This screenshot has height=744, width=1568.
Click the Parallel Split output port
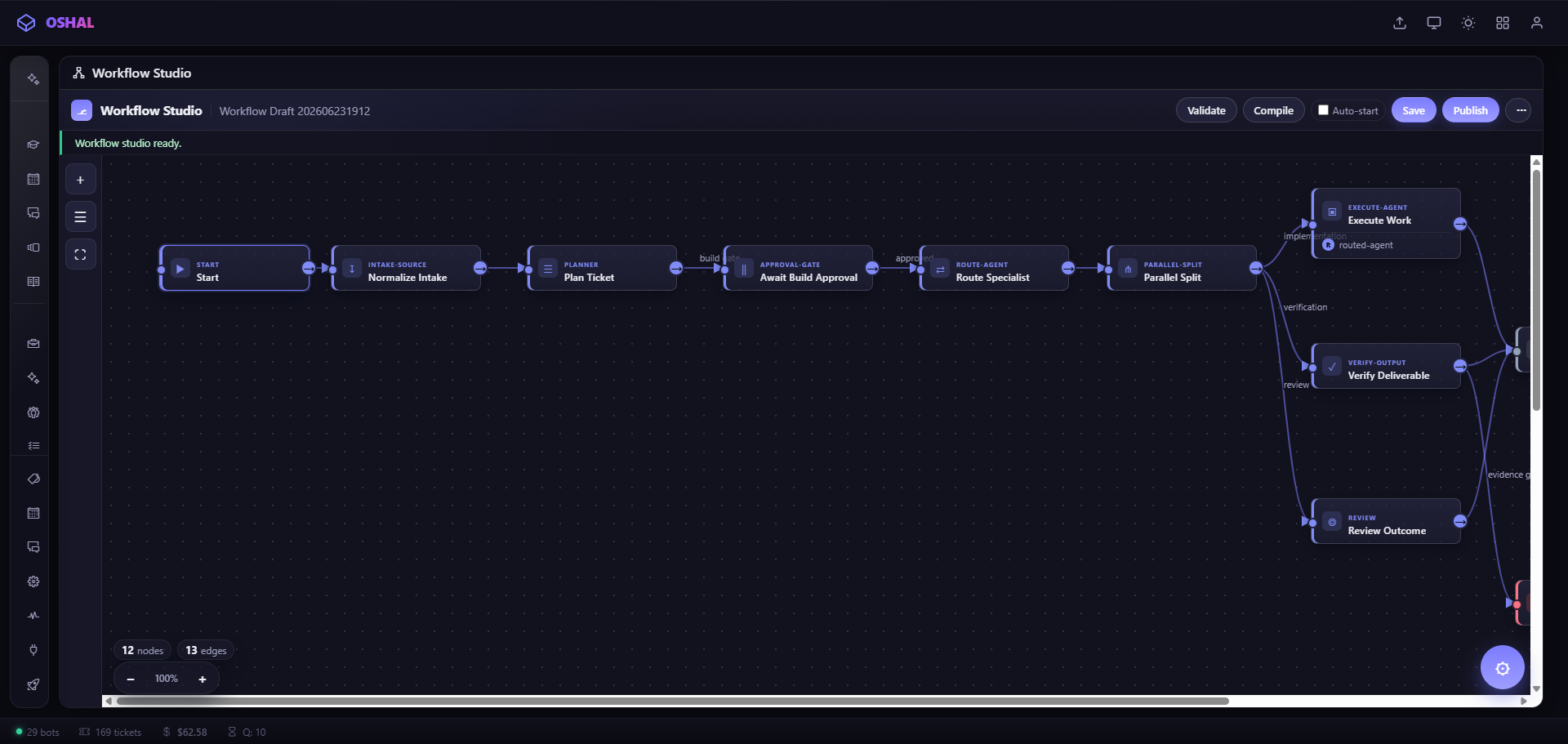pyautogui.click(x=1256, y=268)
